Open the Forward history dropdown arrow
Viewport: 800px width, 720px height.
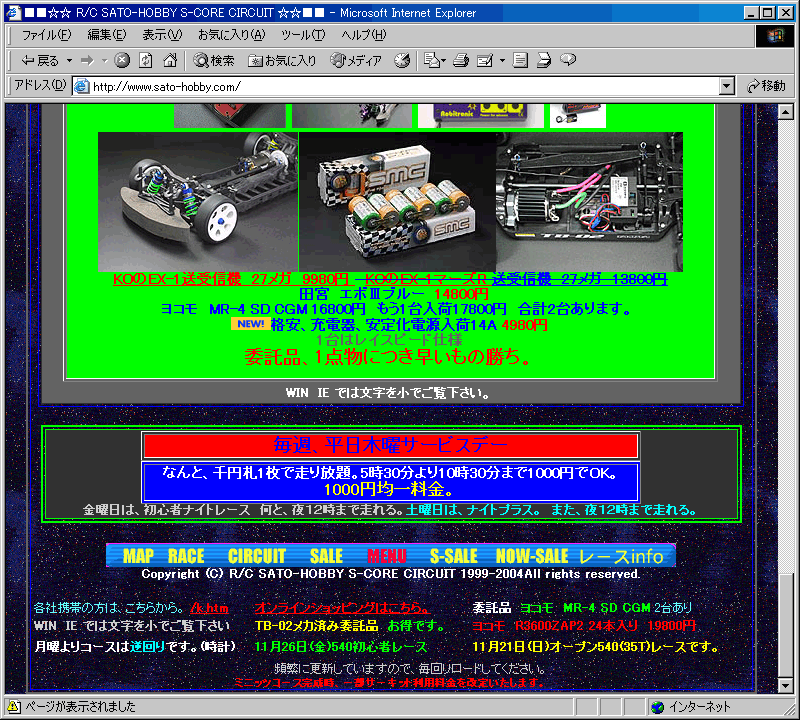[x=104, y=61]
